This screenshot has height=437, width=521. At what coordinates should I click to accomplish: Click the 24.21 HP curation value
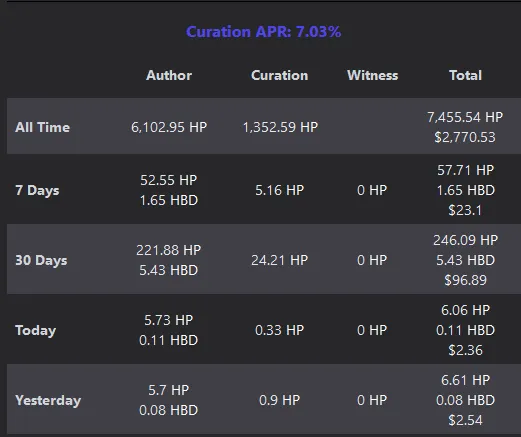(x=280, y=260)
